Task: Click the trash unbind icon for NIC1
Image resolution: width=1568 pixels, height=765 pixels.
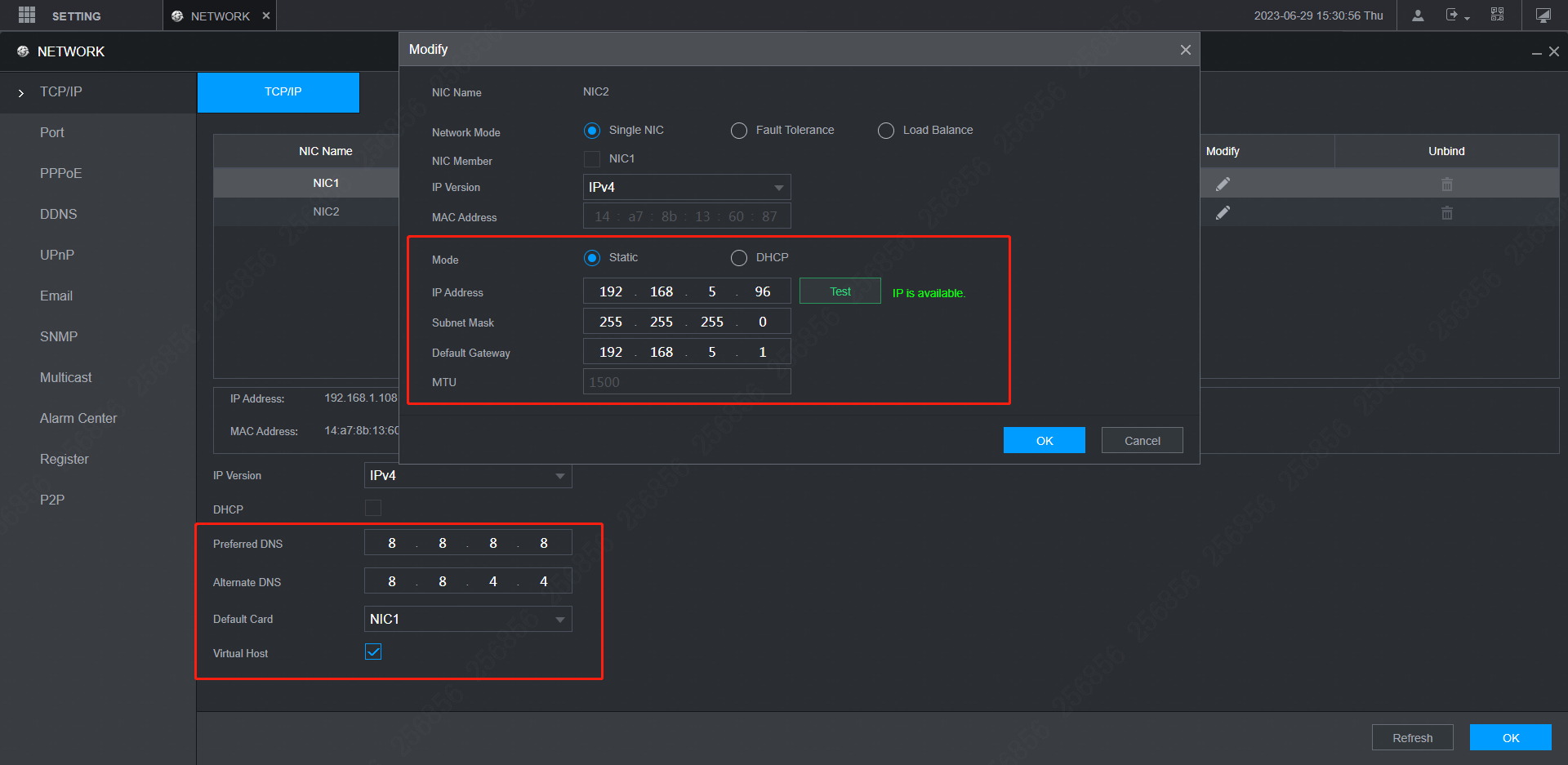Action: tap(1446, 185)
